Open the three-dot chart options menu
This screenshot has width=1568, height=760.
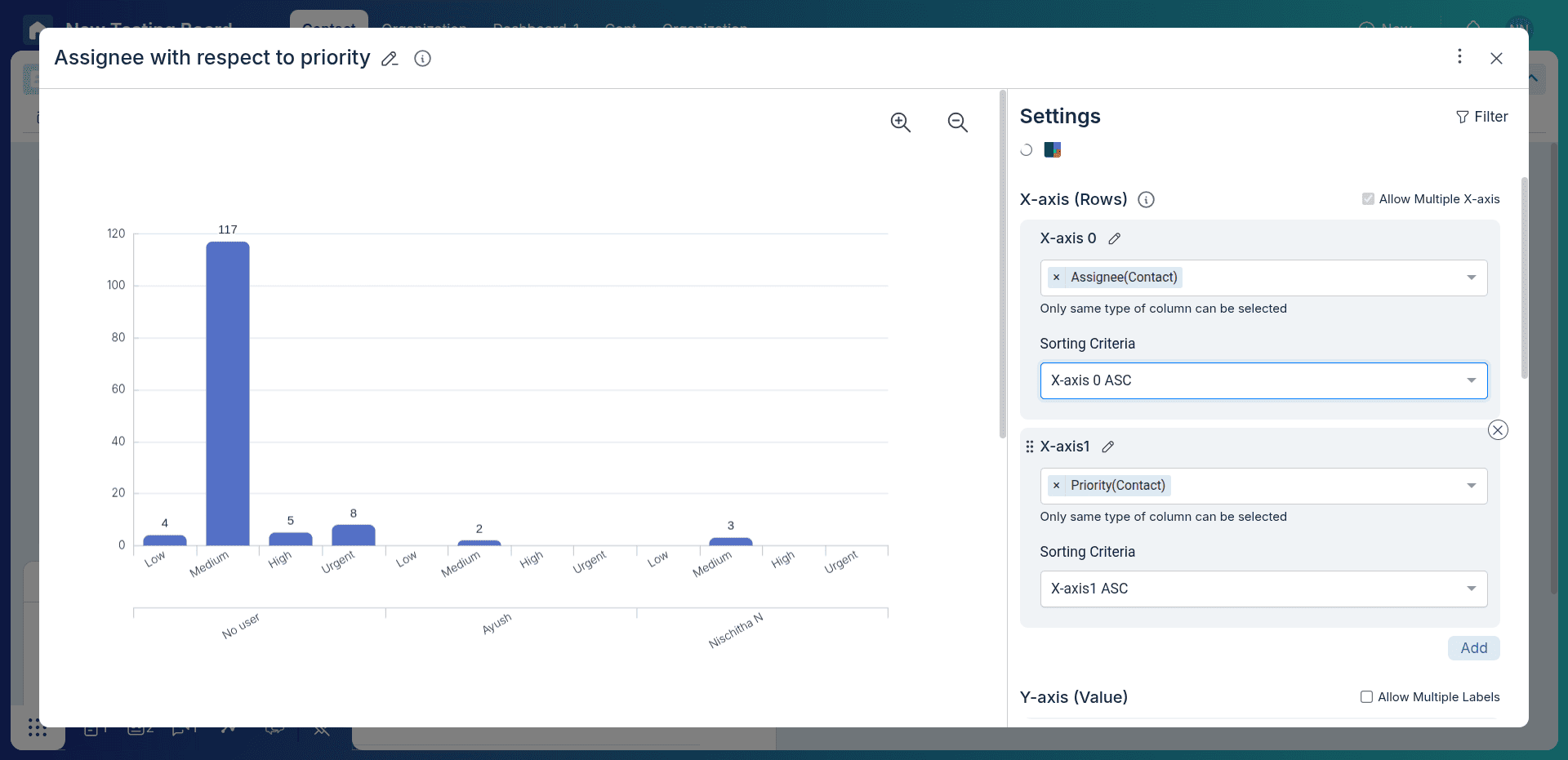[x=1459, y=57]
